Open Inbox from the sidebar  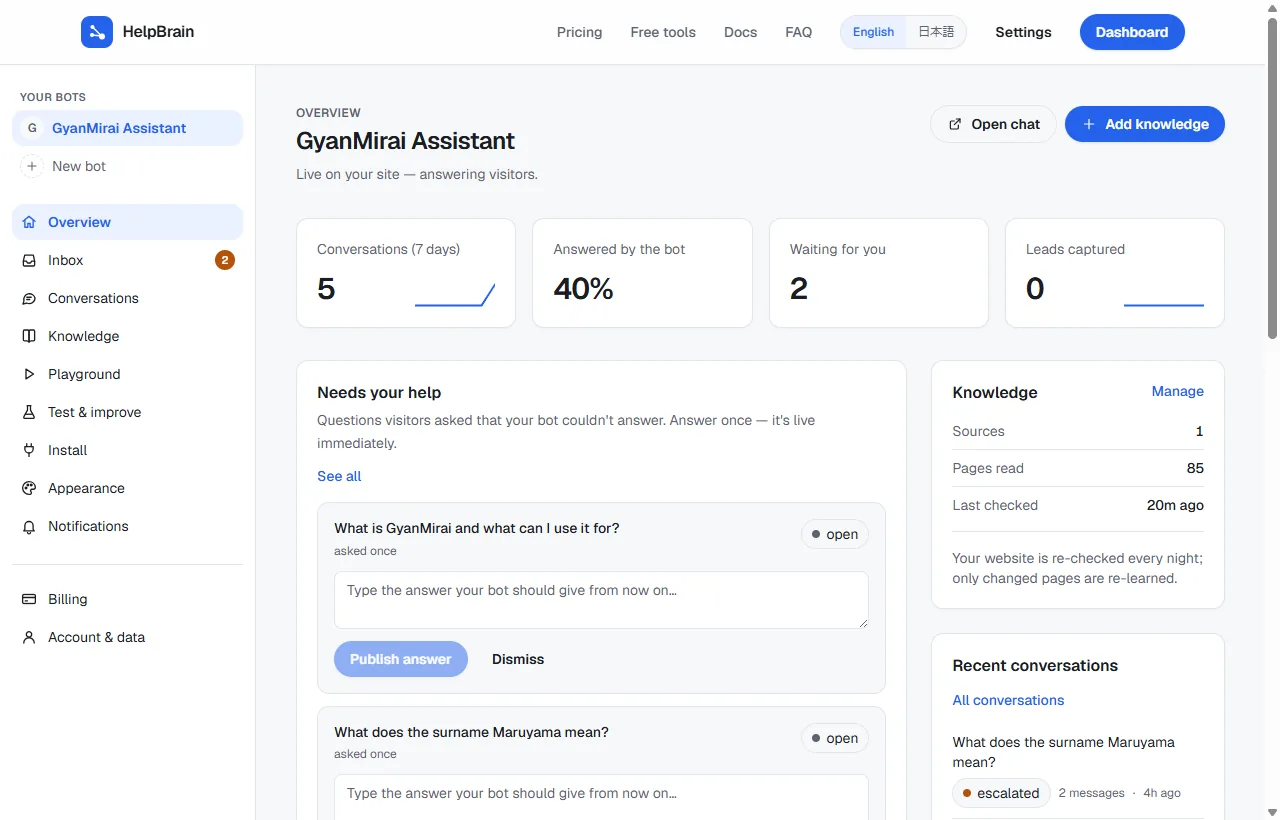click(x=127, y=260)
